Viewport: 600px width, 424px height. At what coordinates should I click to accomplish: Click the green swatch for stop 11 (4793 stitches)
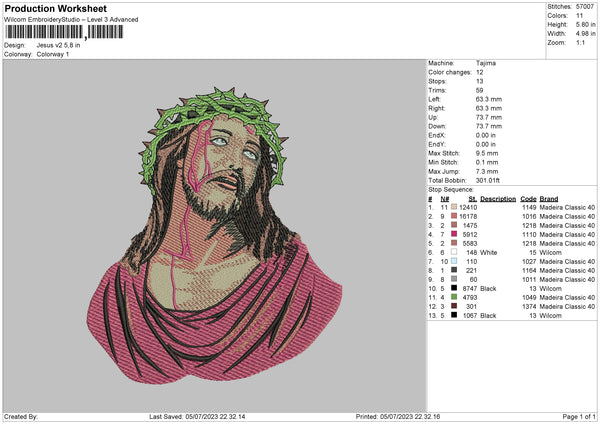tap(454, 297)
